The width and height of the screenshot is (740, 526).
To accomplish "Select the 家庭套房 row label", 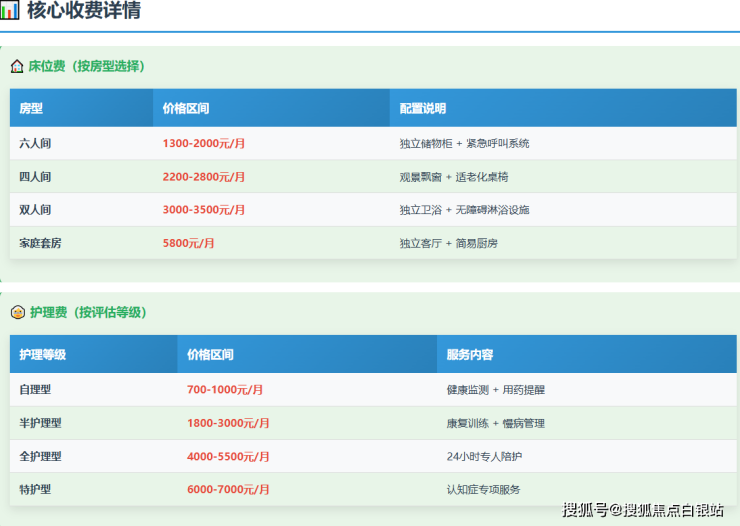I will tap(40, 243).
